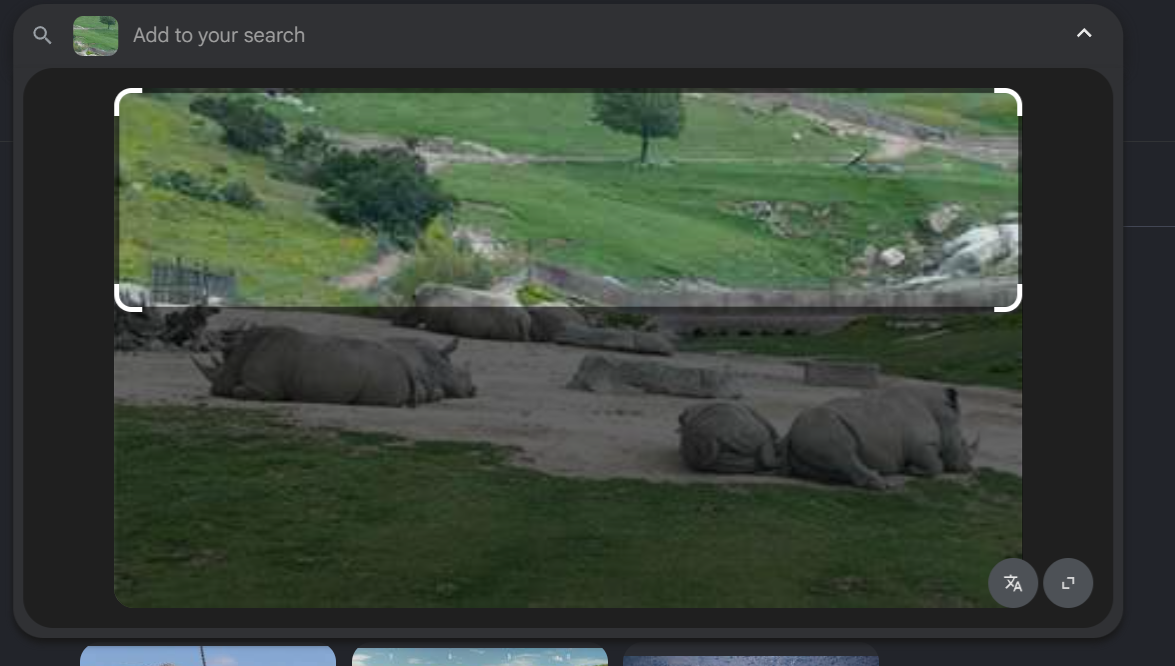Click the small image thumbnail in search bar
This screenshot has width=1175, height=666.
(x=95, y=35)
